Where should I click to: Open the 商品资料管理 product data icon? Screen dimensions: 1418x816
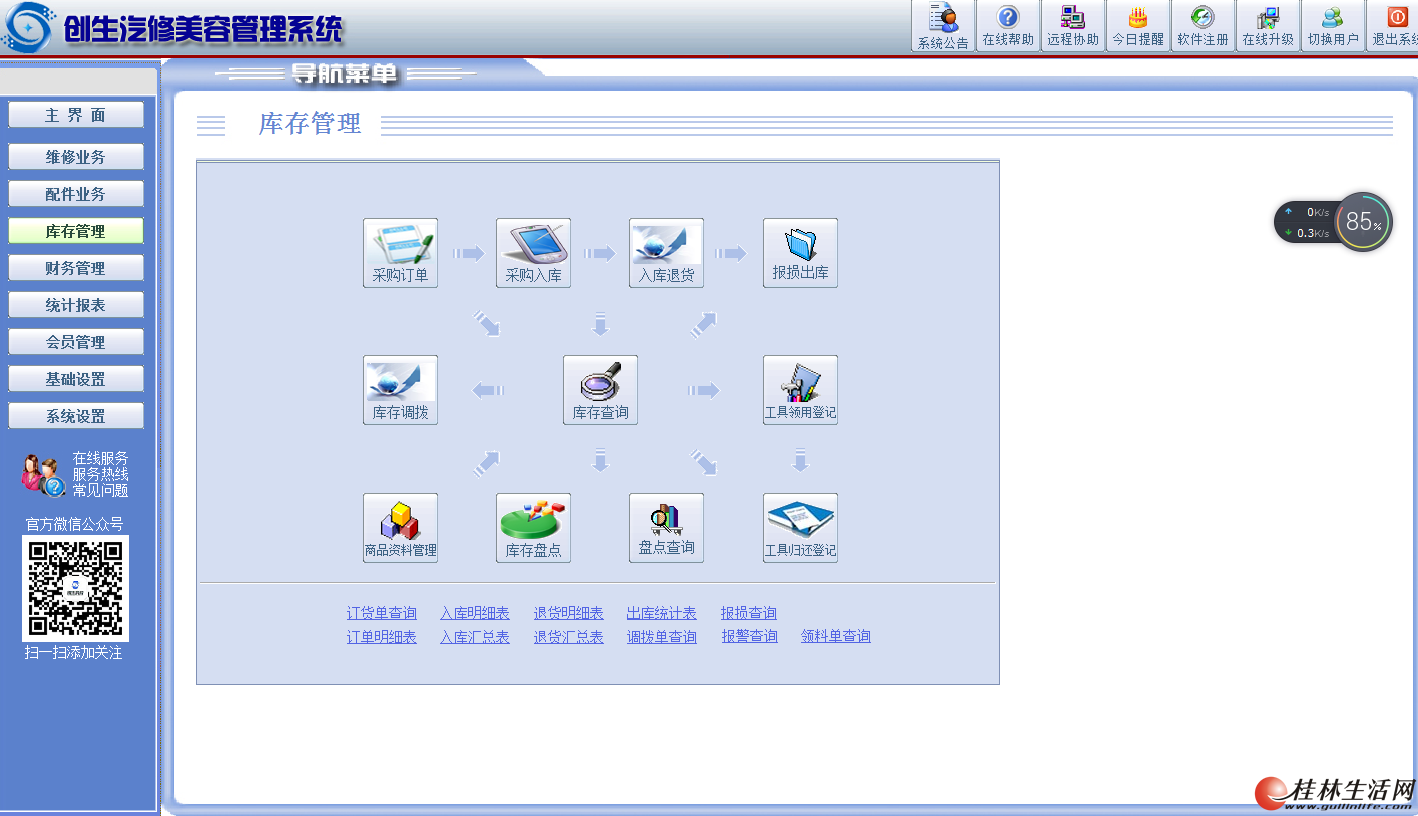400,528
